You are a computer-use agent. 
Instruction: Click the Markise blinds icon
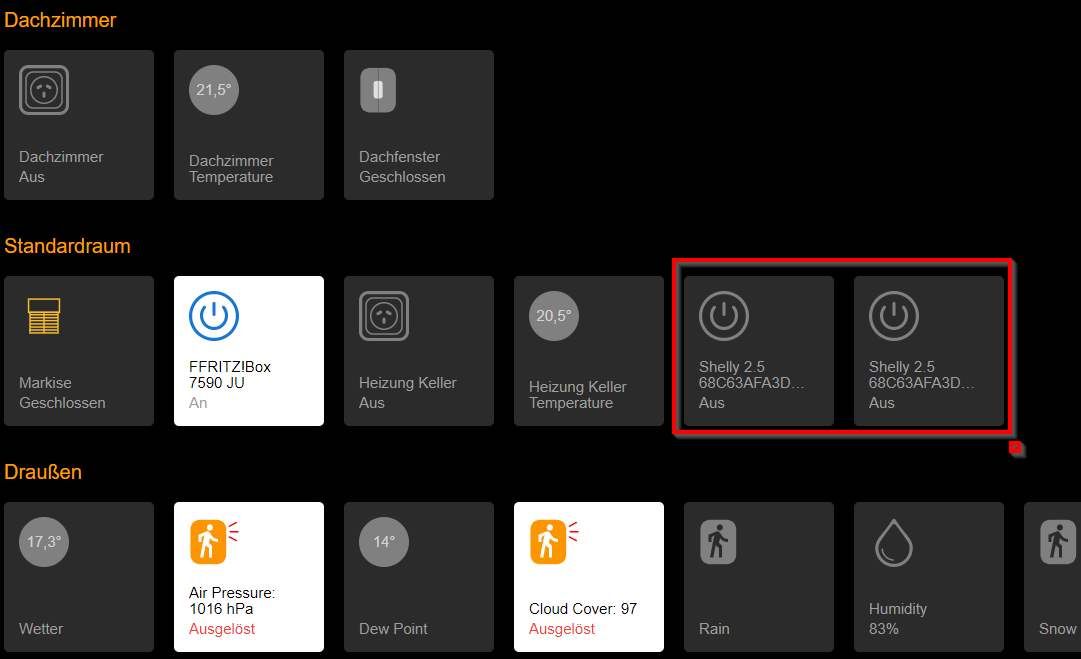click(x=44, y=316)
